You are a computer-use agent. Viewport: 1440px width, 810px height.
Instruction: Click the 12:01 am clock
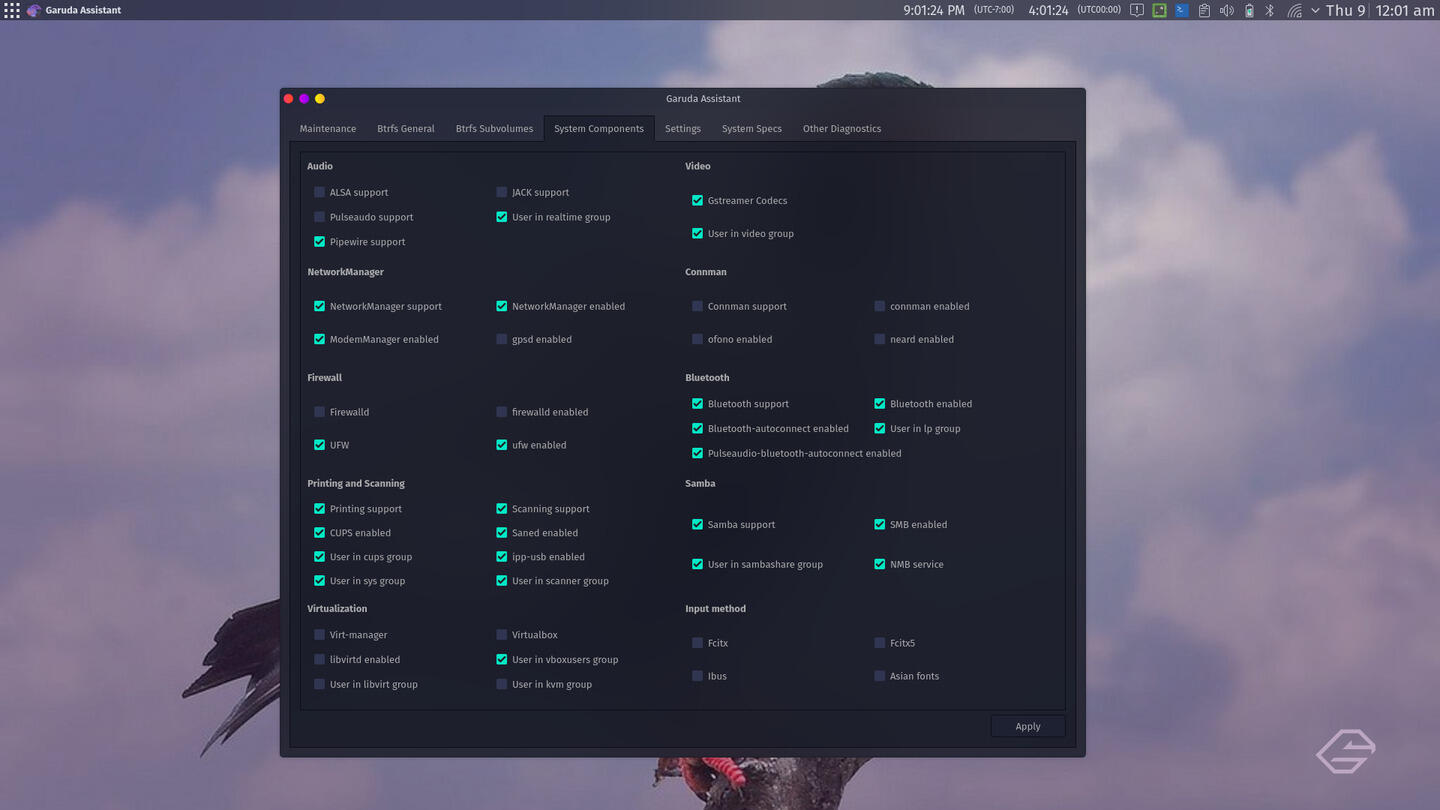click(1405, 10)
